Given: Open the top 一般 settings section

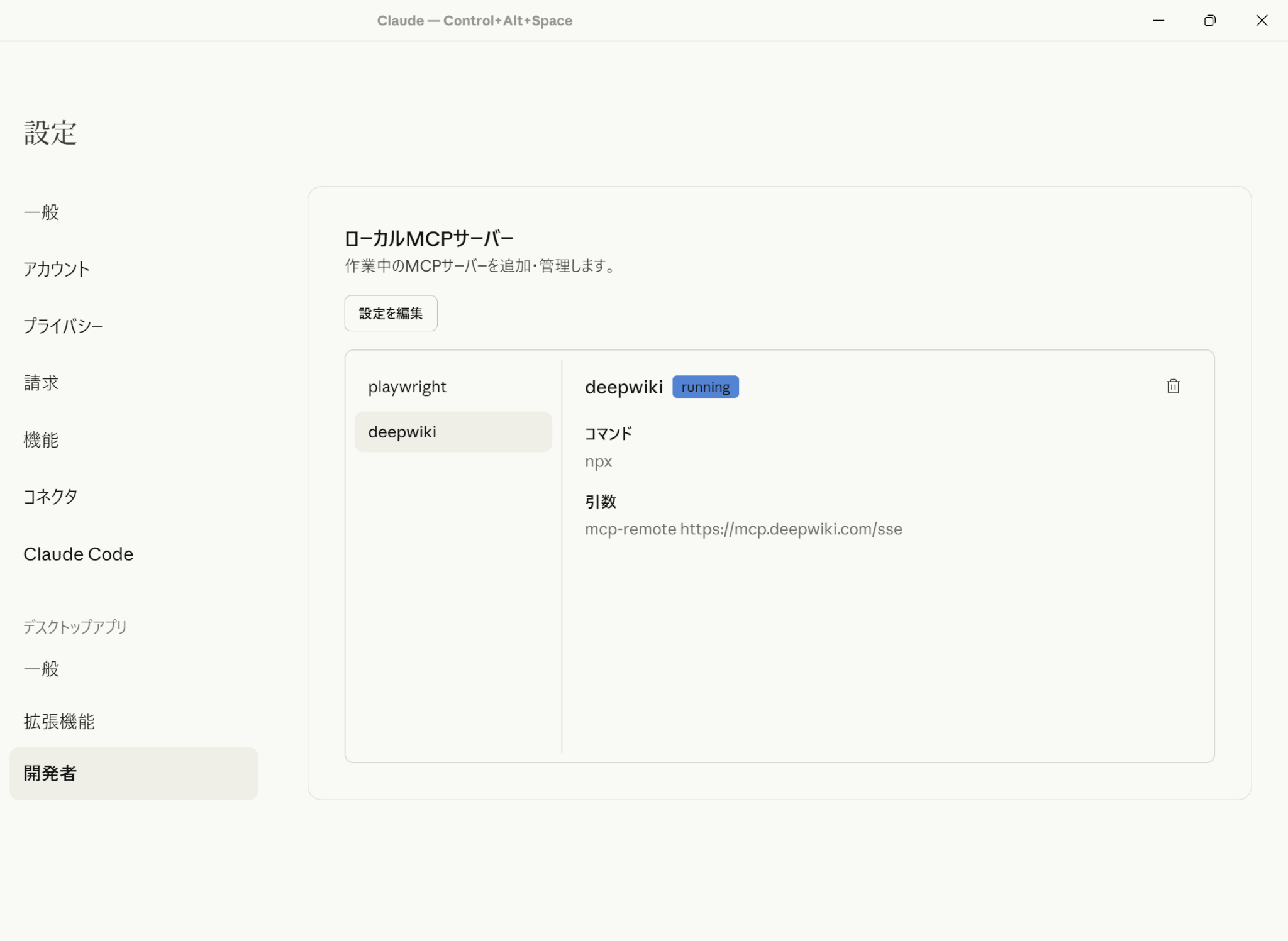Looking at the screenshot, I should click(42, 212).
